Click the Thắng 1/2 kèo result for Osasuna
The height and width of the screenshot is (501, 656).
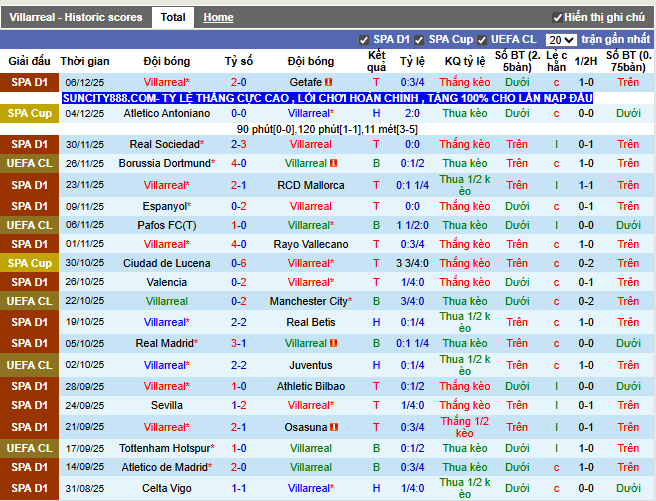465,427
